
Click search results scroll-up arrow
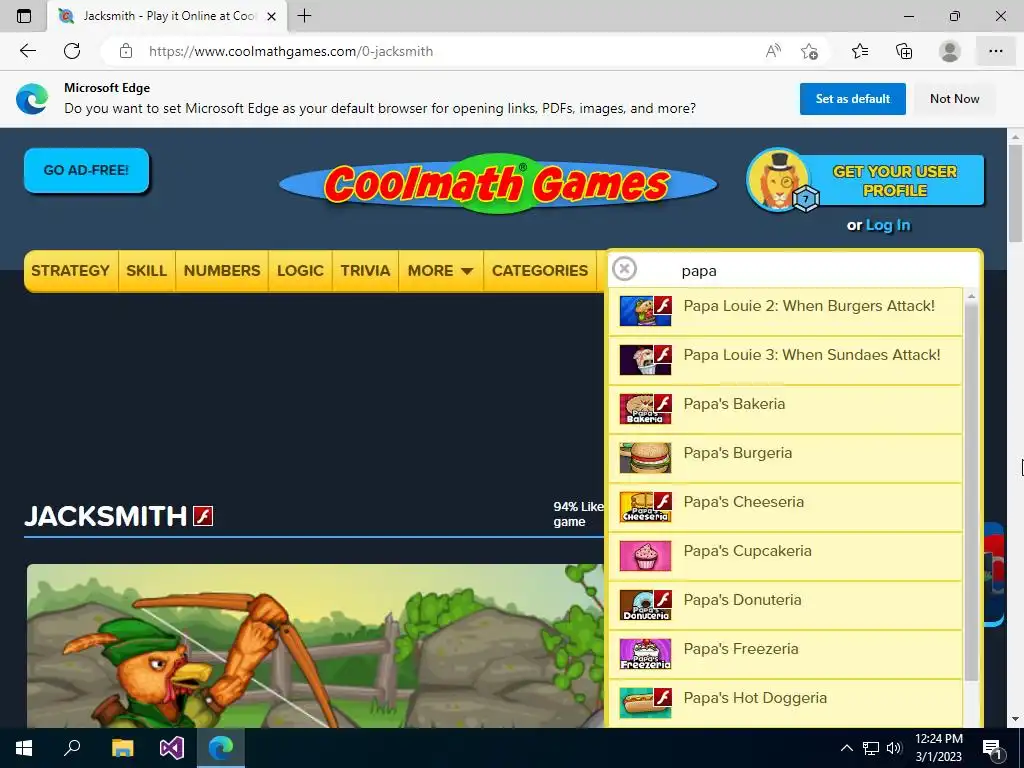[971, 296]
